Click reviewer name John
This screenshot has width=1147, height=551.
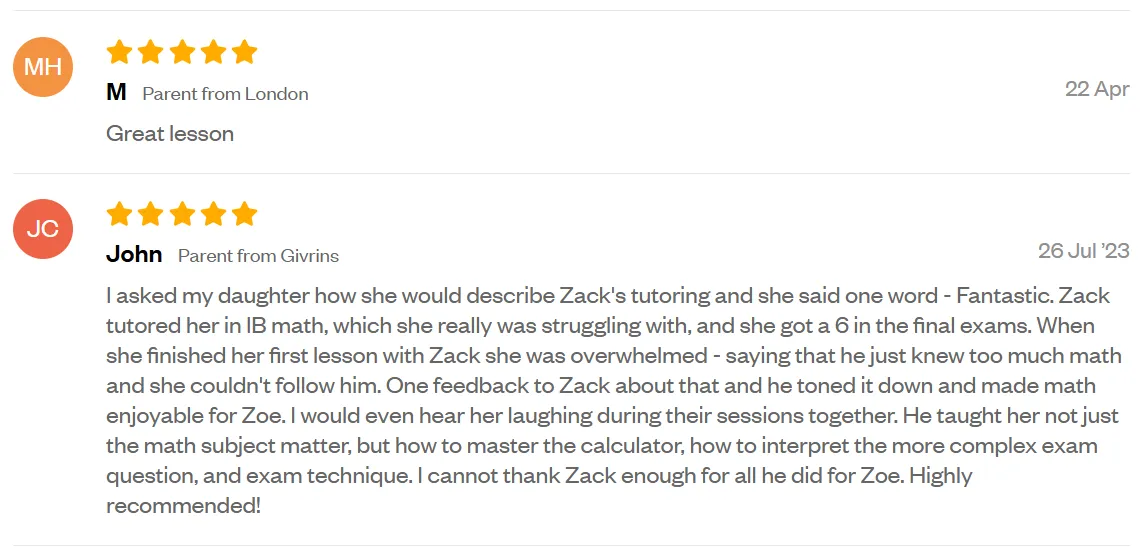[x=135, y=254]
